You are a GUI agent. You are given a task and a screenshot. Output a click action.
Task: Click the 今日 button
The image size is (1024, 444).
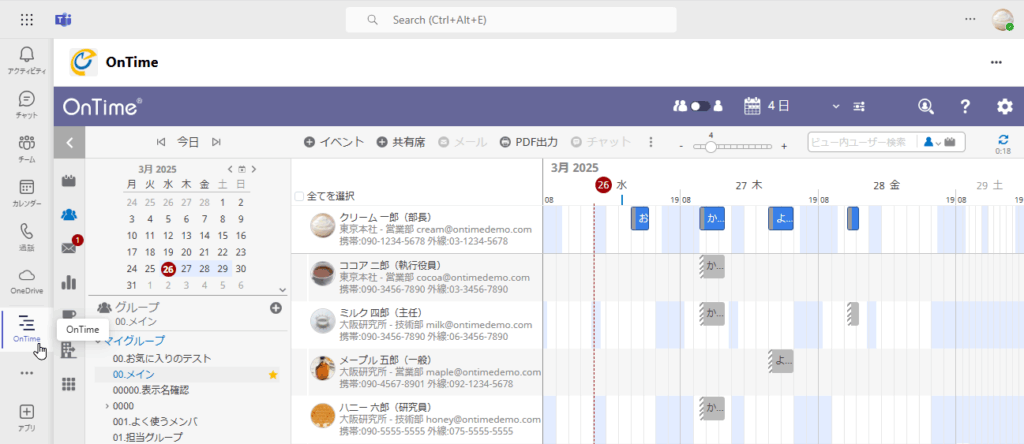[189, 142]
